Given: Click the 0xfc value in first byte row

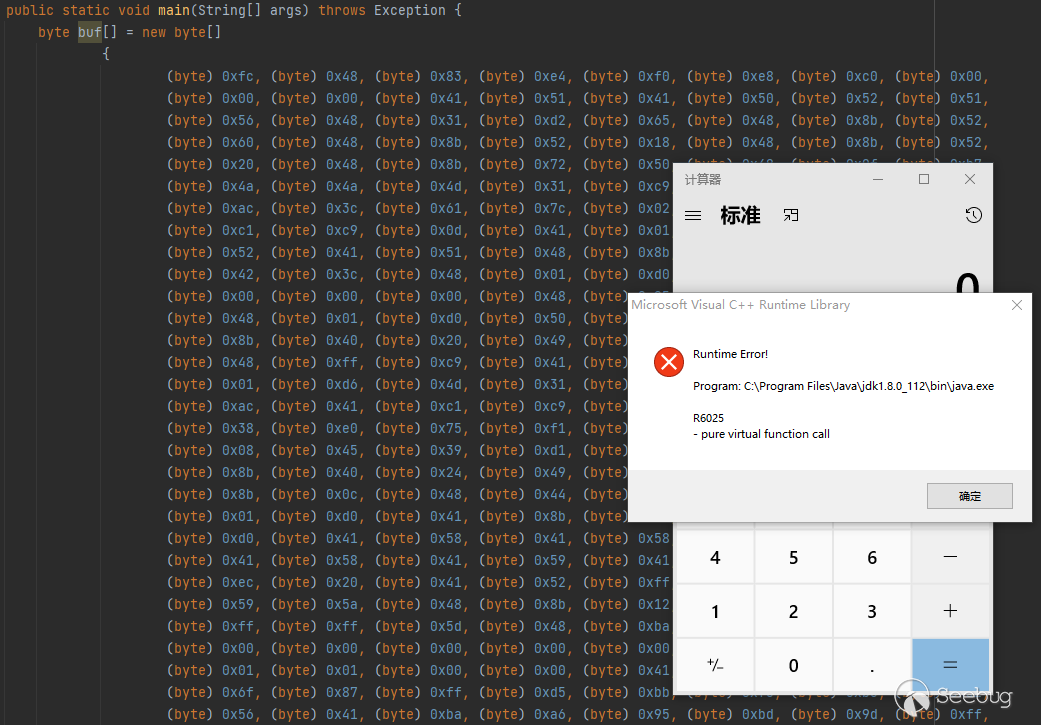Looking at the screenshot, I should (238, 76).
